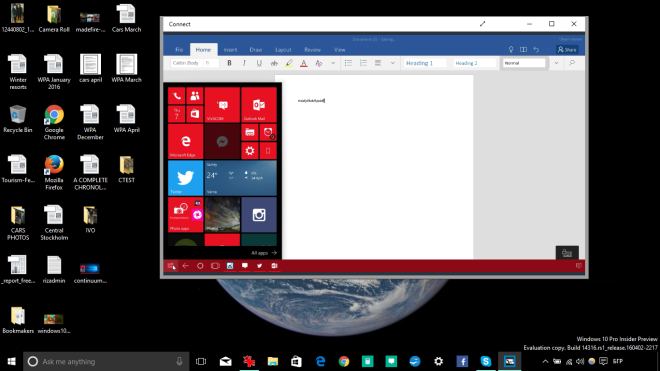
Task: Switch to the Layout ribbon tab
Action: pos(283,50)
